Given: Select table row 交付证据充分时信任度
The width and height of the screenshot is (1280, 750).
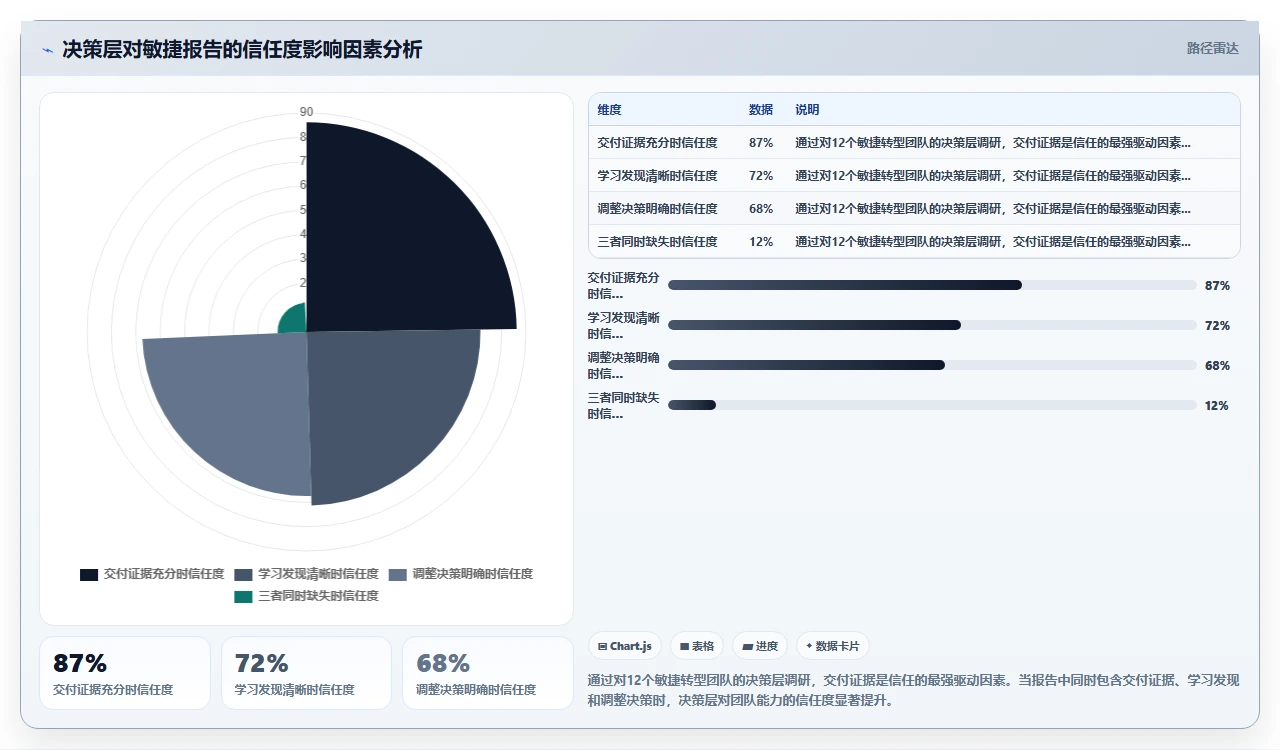Looking at the screenshot, I should click(x=914, y=142).
